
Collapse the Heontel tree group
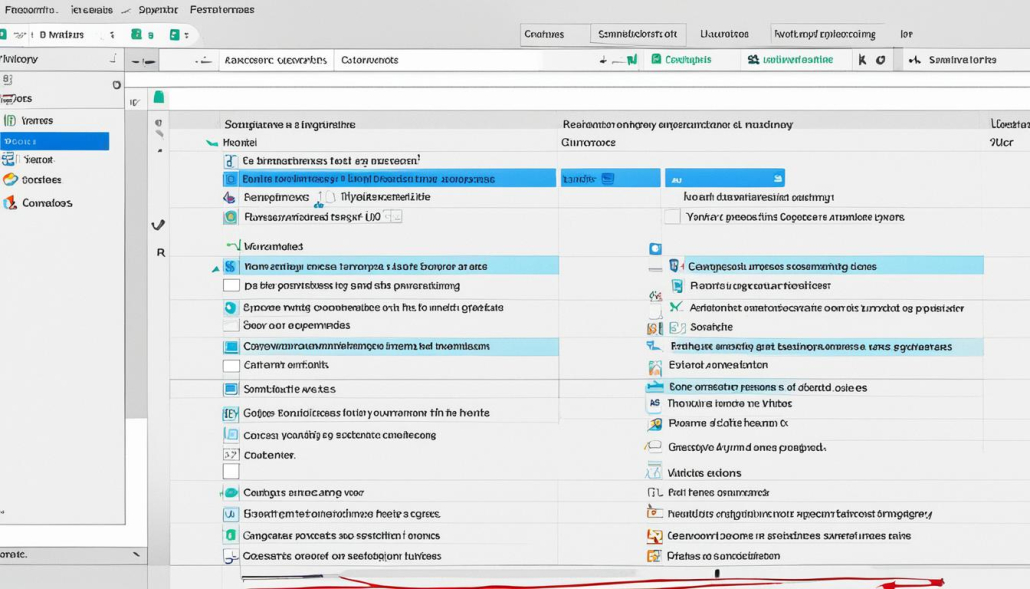coord(212,142)
